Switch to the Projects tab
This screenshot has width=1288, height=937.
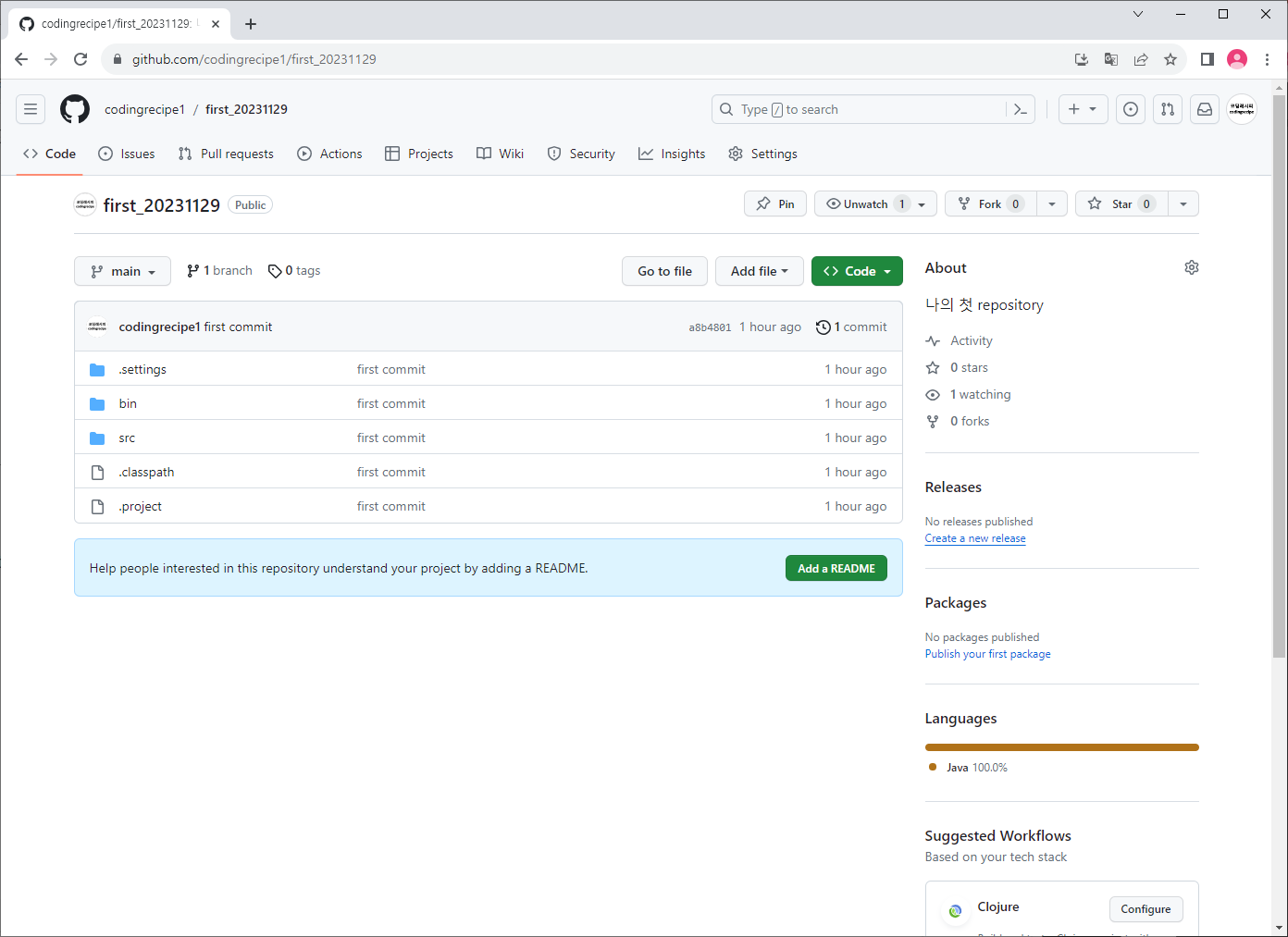point(419,154)
